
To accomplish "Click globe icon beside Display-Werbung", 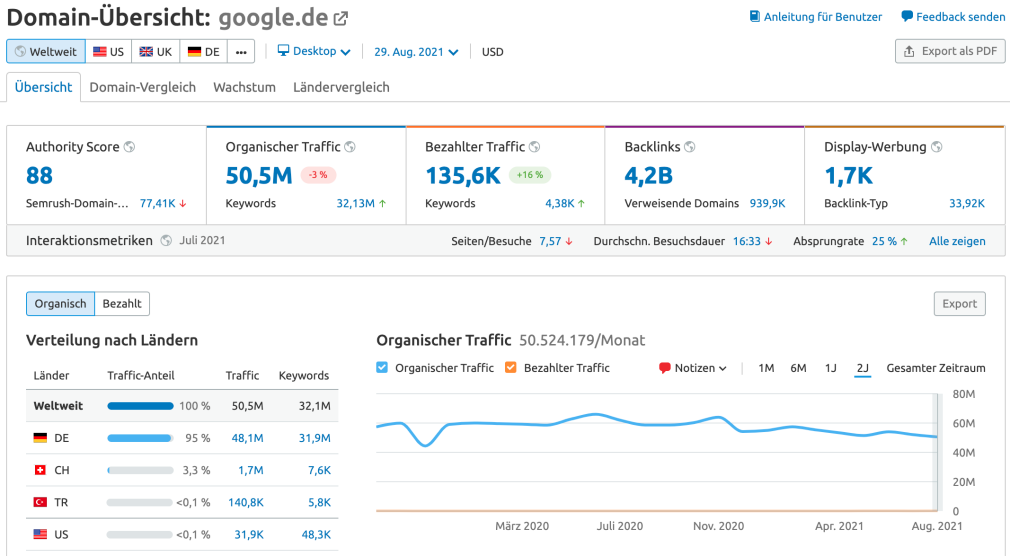I will point(937,147).
